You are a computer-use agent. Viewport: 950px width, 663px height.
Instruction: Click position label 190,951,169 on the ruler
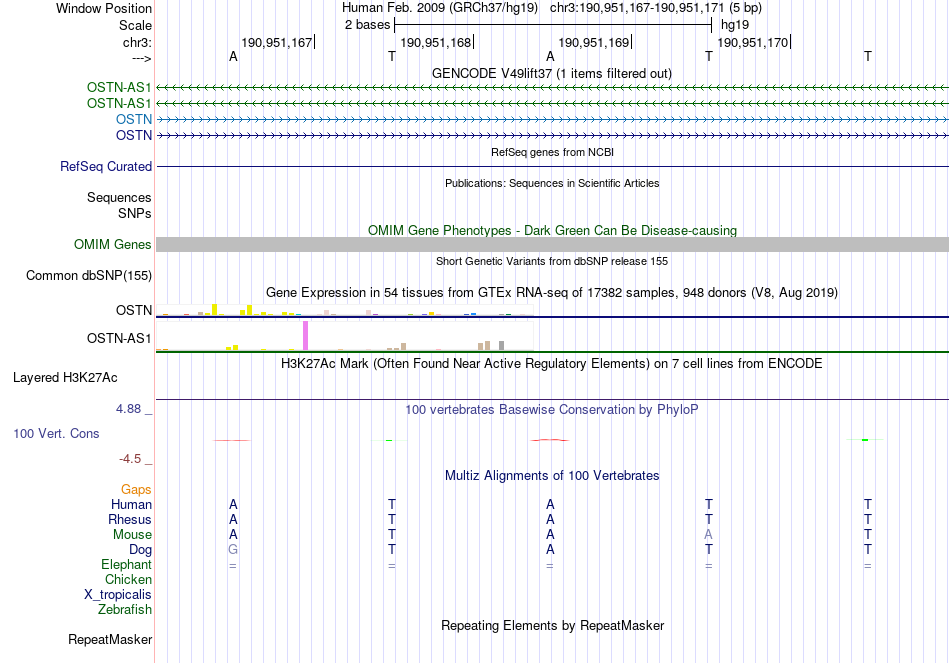593,42
